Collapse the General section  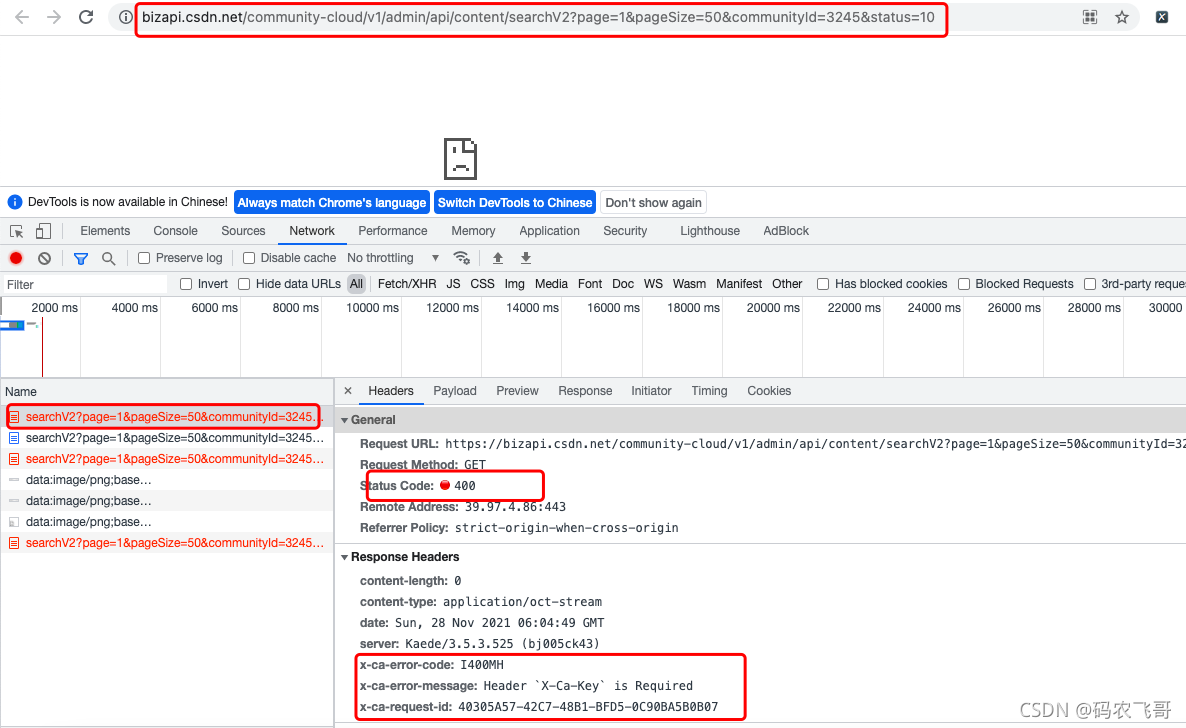pyautogui.click(x=345, y=420)
